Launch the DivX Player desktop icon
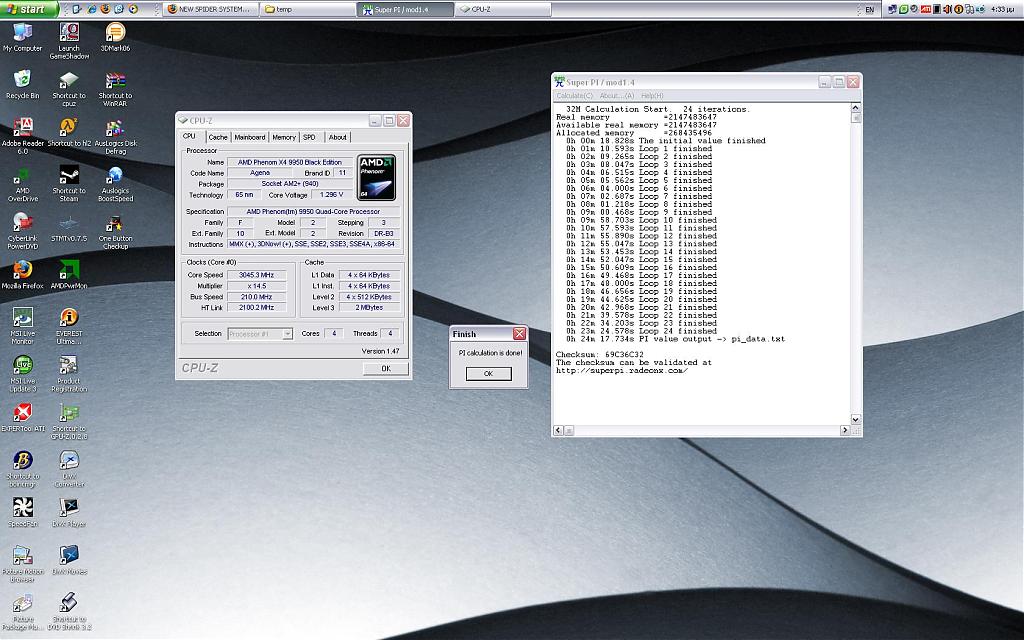The width and height of the screenshot is (1024, 640). pyautogui.click(x=69, y=512)
